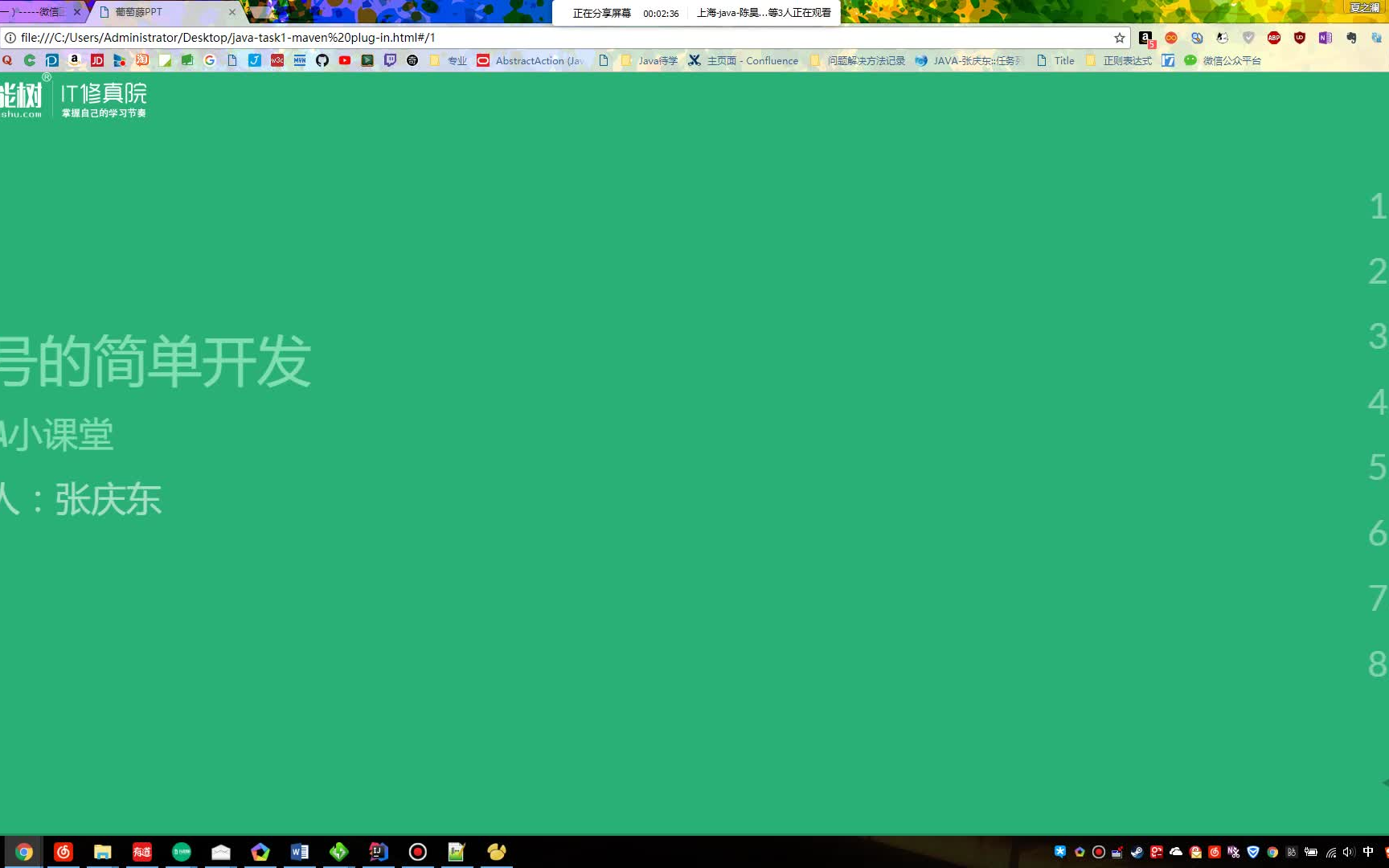Viewport: 1389px width, 868px height.
Task: Open the Taobao bookmark icon
Action: (x=142, y=60)
